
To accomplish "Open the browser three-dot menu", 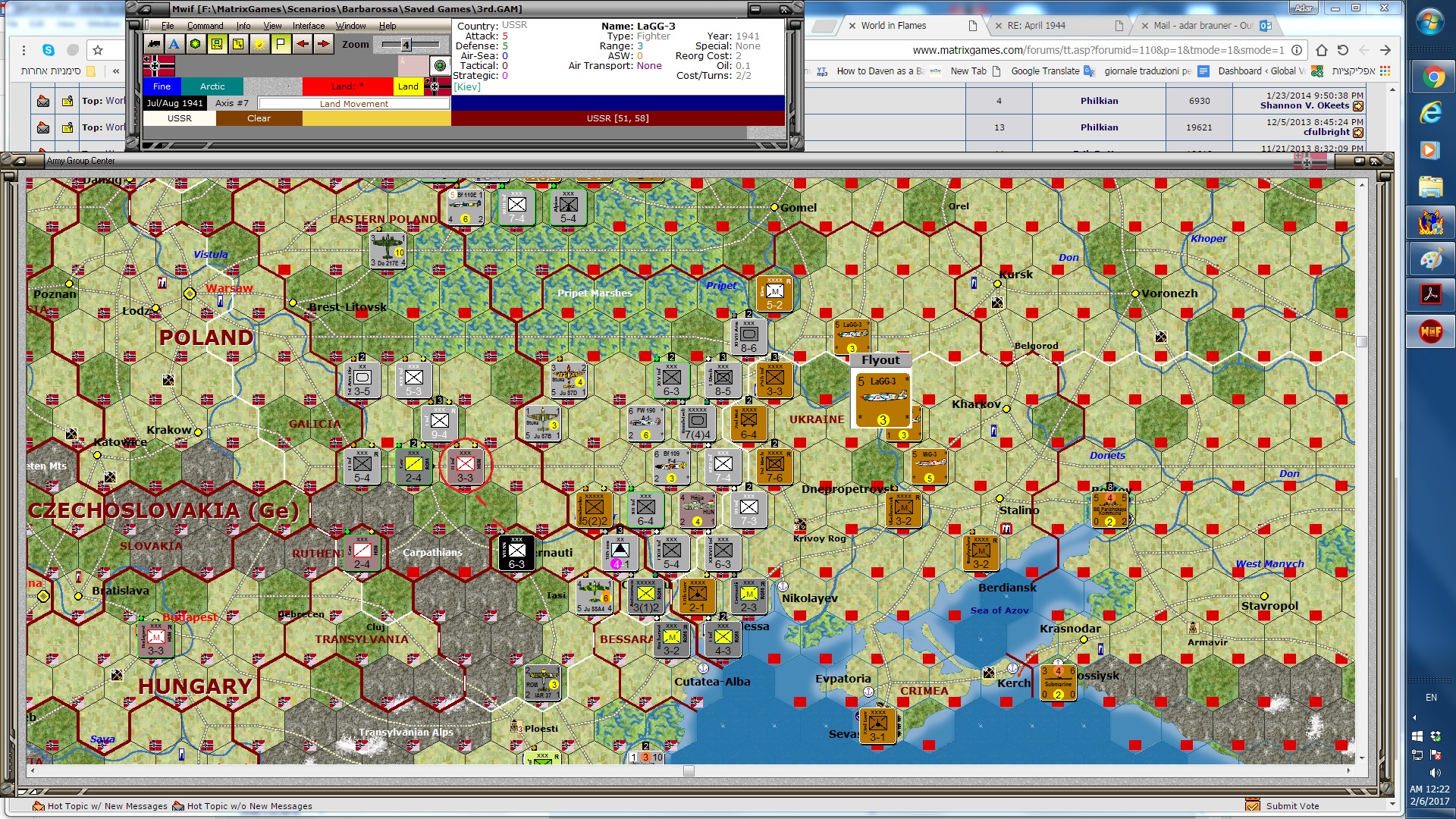I will coord(24,50).
